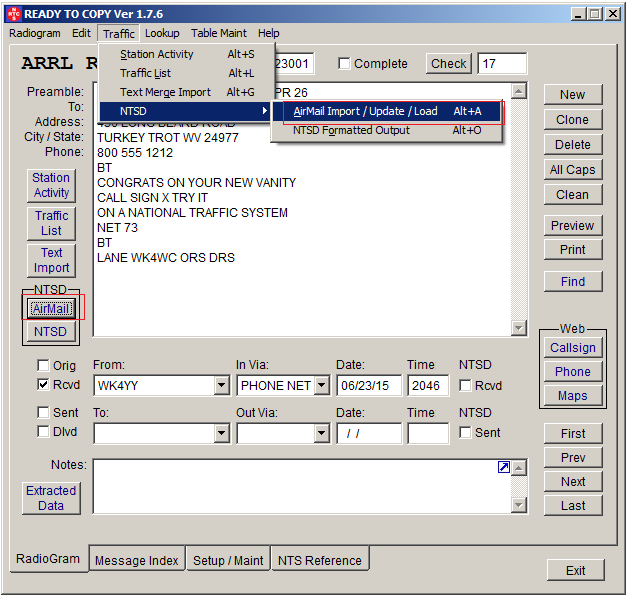Toggle the NTSD Rcvd checkbox

[x=465, y=385]
